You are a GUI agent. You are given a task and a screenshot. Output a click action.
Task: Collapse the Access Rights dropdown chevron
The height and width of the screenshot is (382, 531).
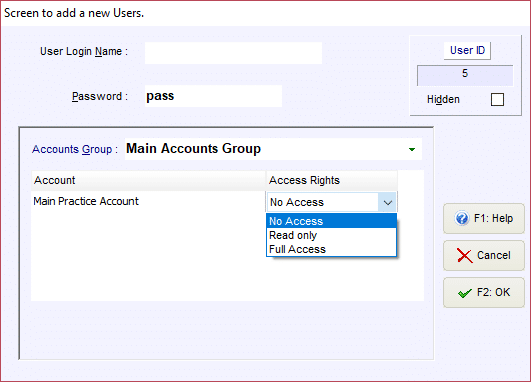[388, 203]
